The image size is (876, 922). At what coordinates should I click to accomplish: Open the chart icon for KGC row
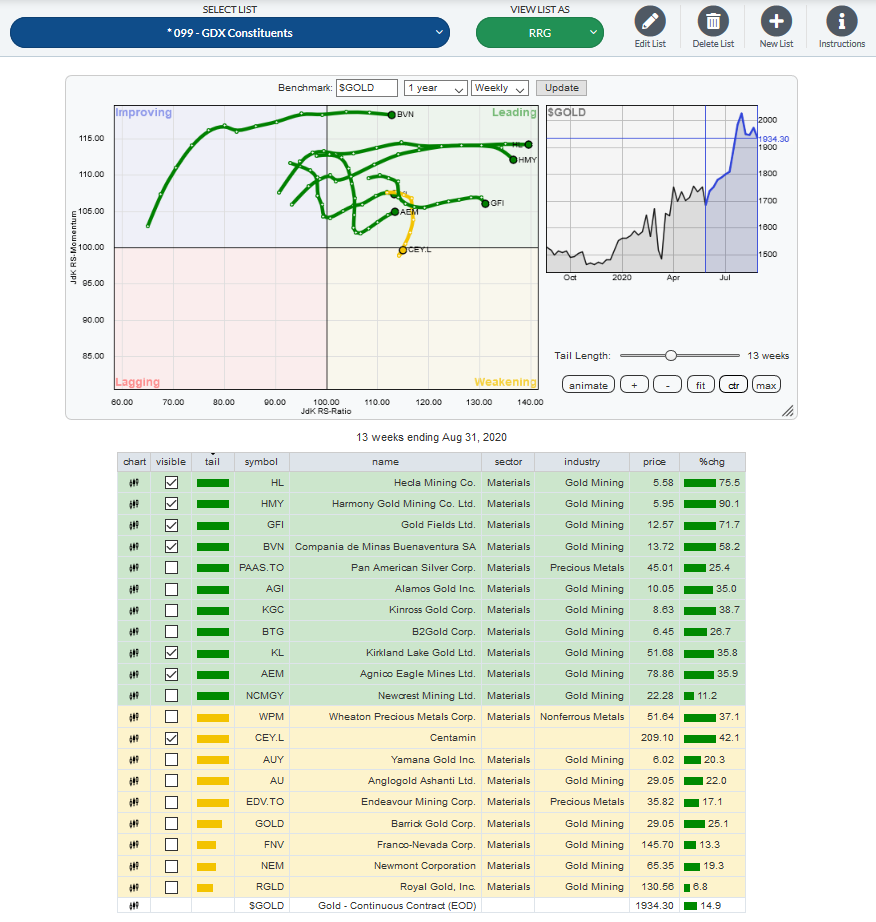(134, 610)
